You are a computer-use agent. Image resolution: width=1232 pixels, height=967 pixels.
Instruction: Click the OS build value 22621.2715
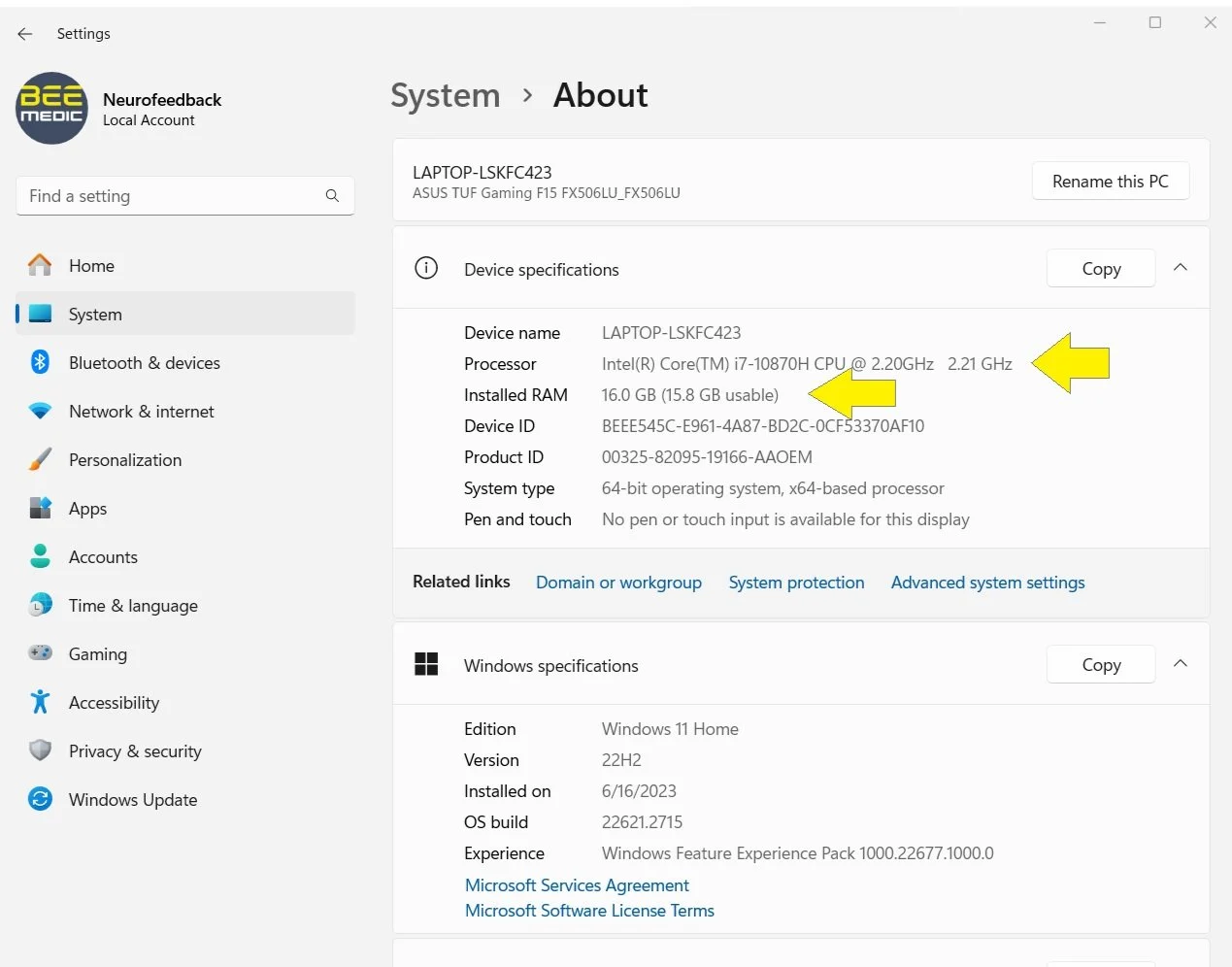click(642, 822)
